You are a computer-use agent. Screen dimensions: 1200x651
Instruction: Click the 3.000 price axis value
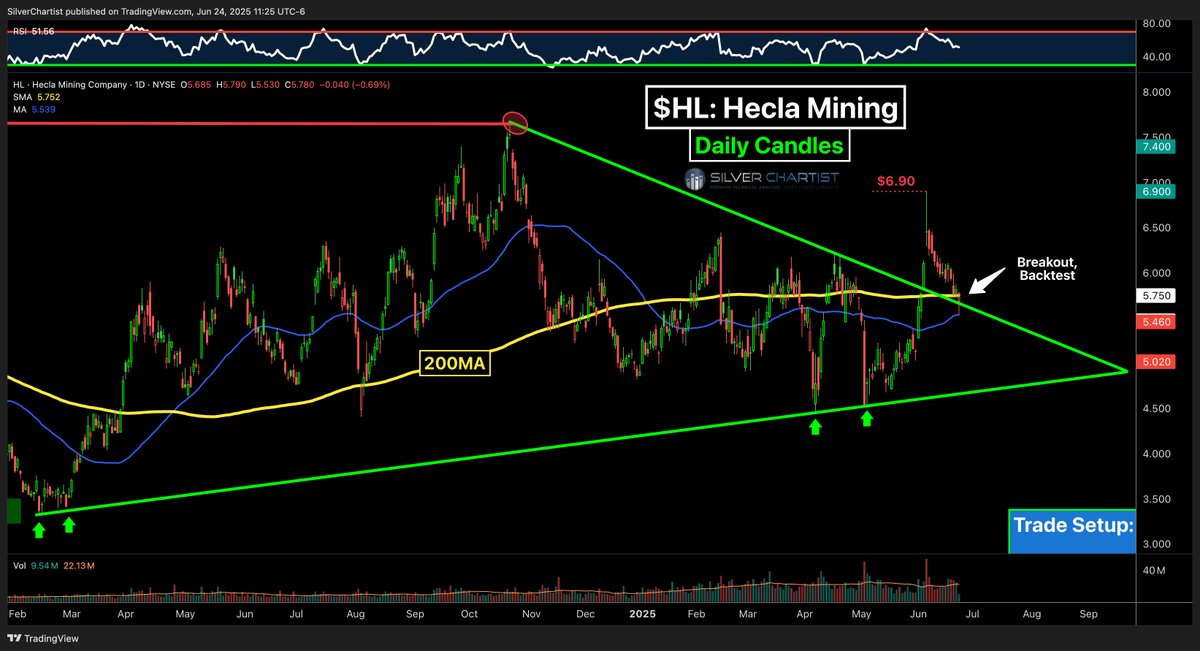pyautogui.click(x=1156, y=544)
